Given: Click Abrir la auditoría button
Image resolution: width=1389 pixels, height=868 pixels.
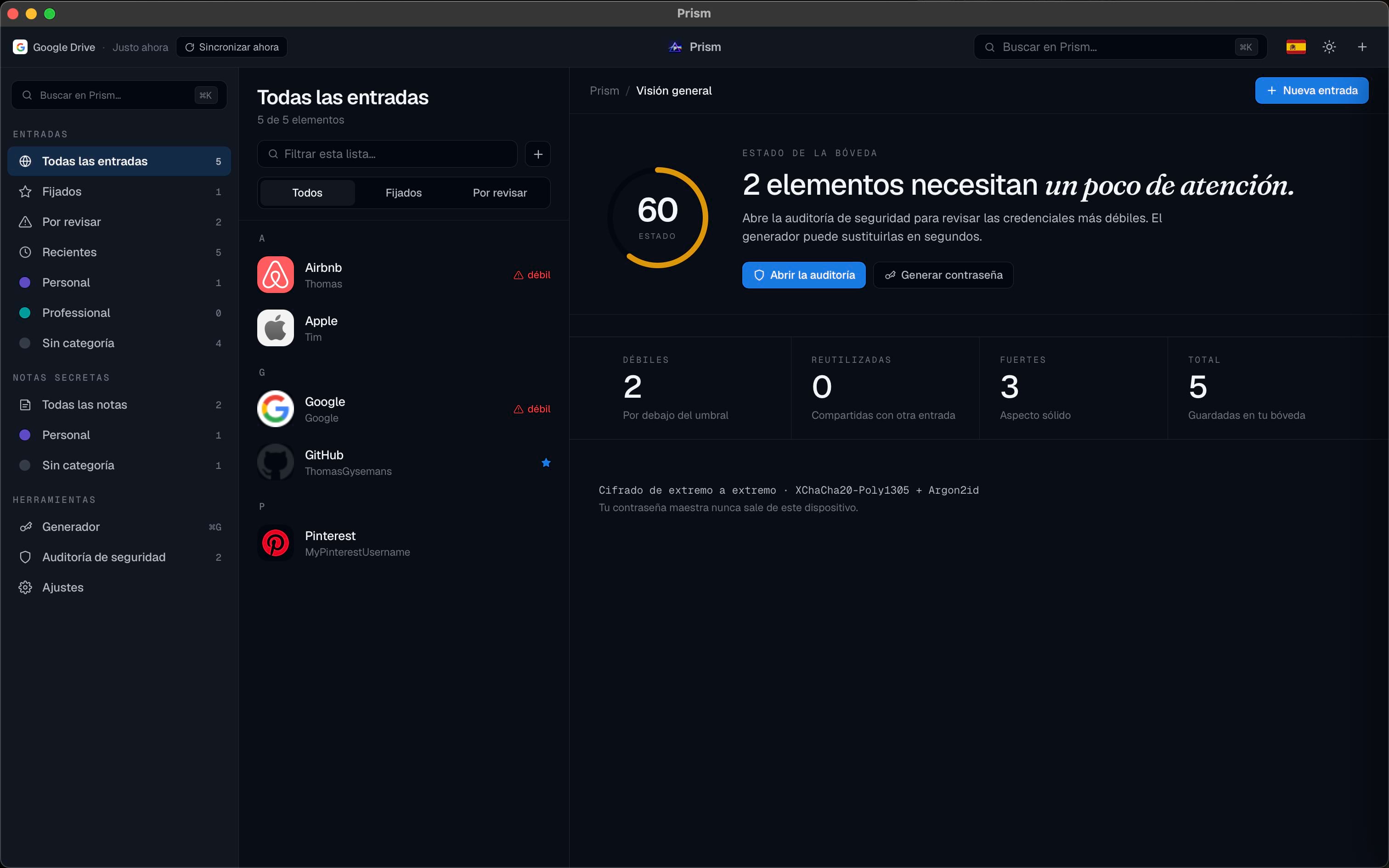Looking at the screenshot, I should 803,275.
